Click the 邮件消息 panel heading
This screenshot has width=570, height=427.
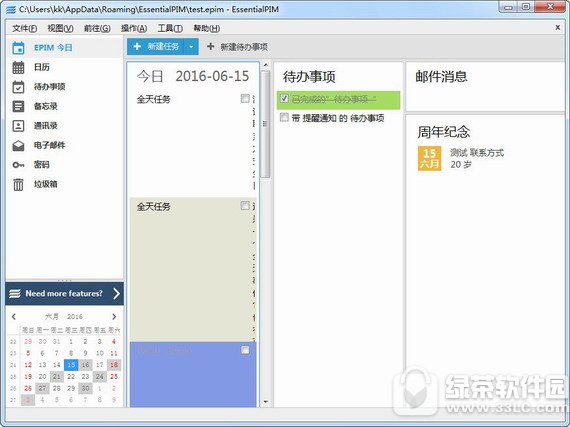(x=441, y=76)
